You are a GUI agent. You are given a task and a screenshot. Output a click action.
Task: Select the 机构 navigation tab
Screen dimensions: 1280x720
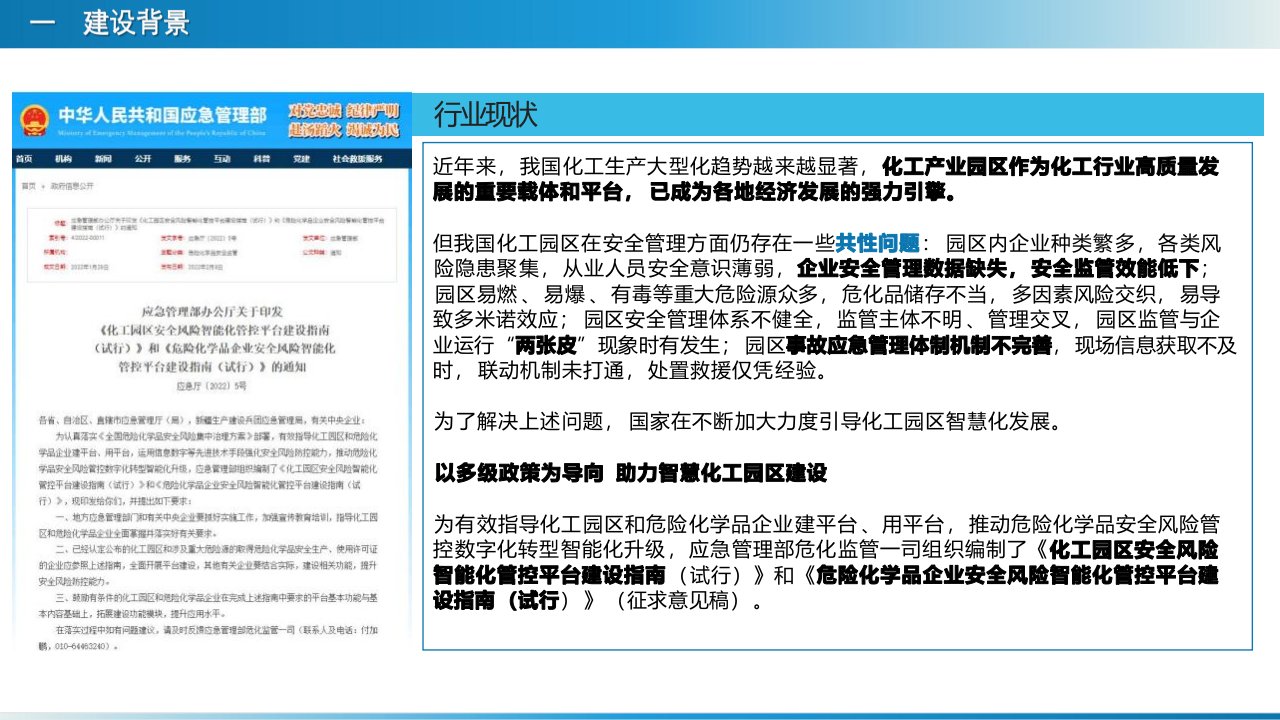point(63,159)
